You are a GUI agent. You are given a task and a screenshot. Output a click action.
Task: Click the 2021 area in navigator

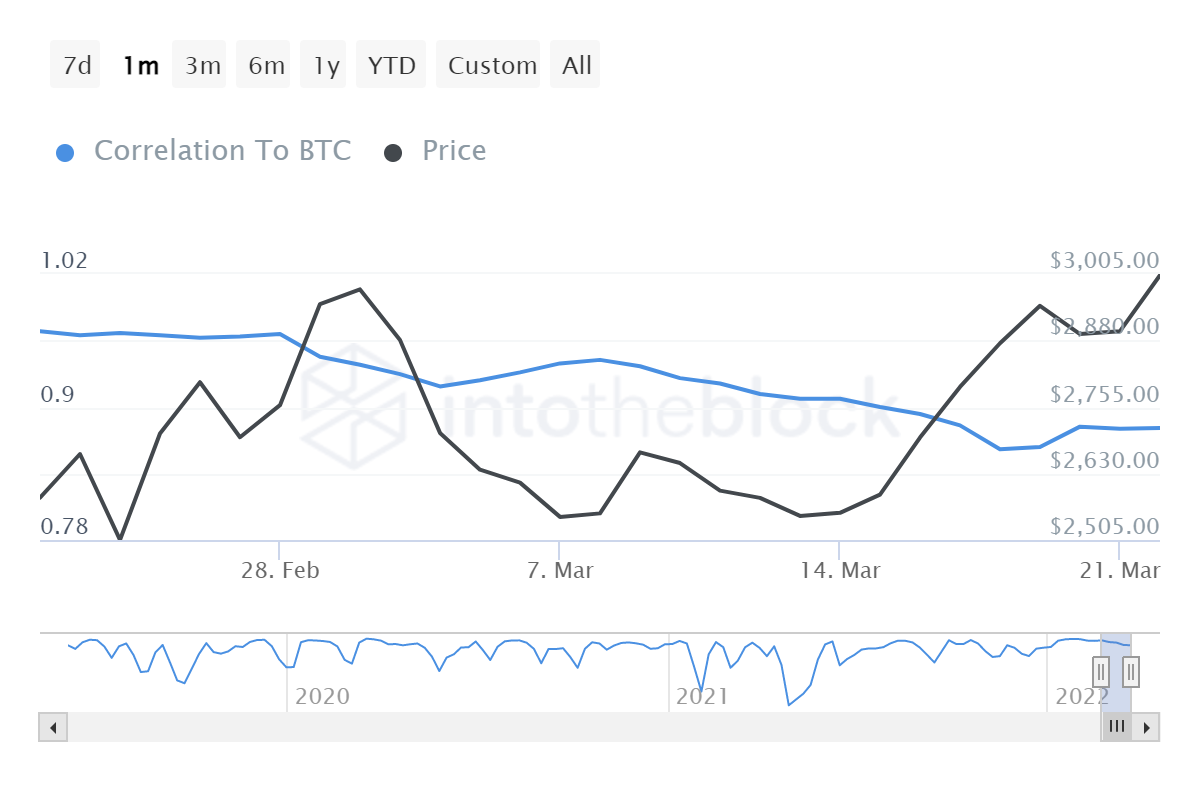tap(702, 696)
